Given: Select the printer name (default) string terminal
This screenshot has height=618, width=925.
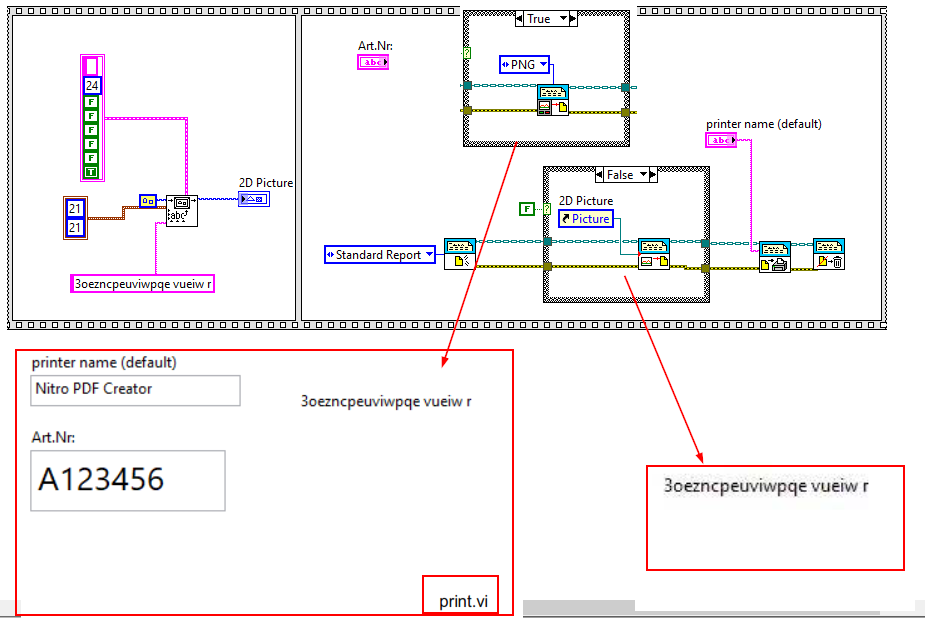Looking at the screenshot, I should click(x=721, y=140).
